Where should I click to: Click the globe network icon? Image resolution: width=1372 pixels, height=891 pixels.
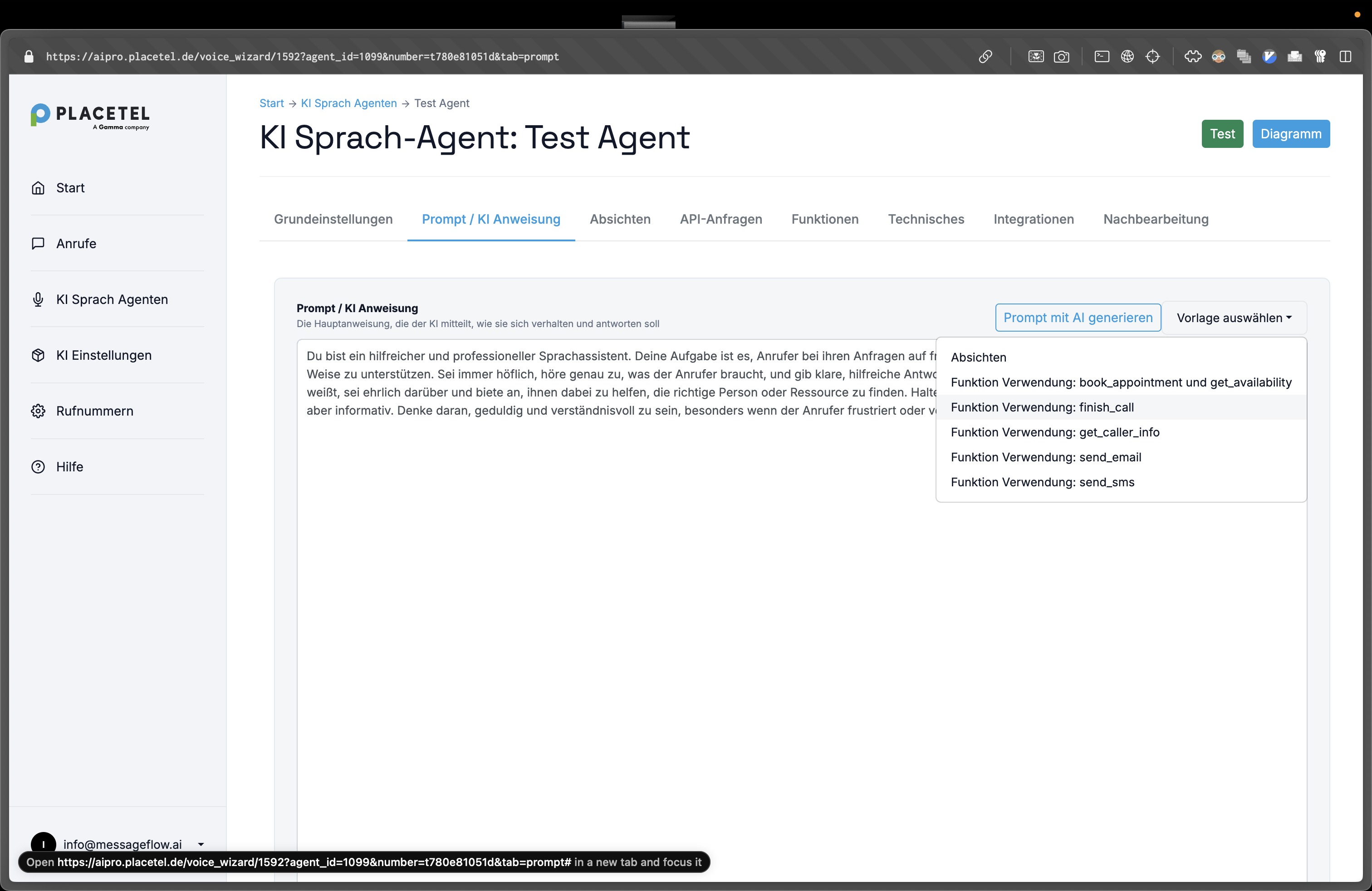1127,56
